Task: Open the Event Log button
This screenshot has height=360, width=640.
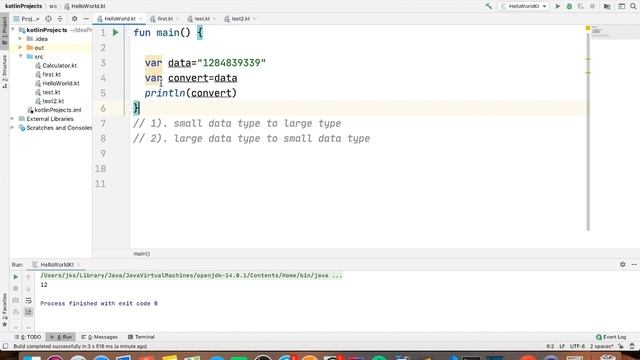Action: [x=611, y=337]
